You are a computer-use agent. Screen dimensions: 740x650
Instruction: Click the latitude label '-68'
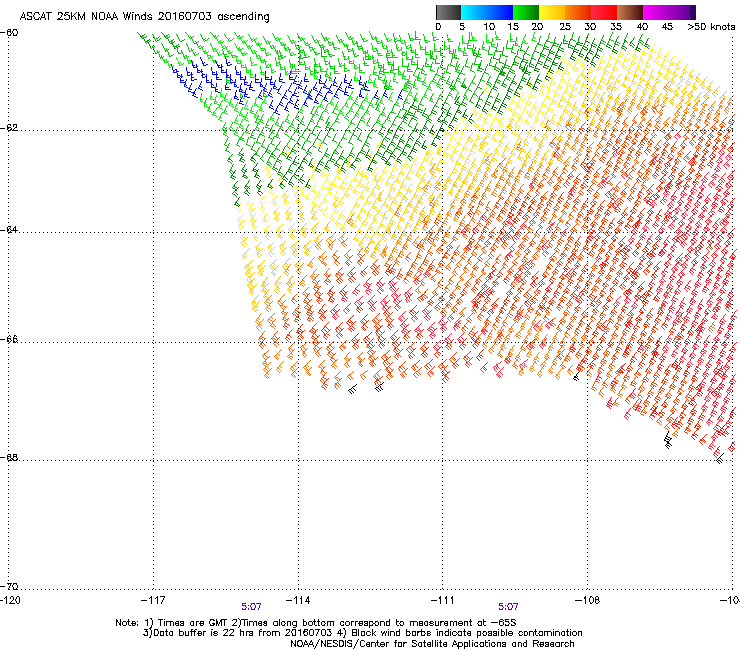pos(9,458)
